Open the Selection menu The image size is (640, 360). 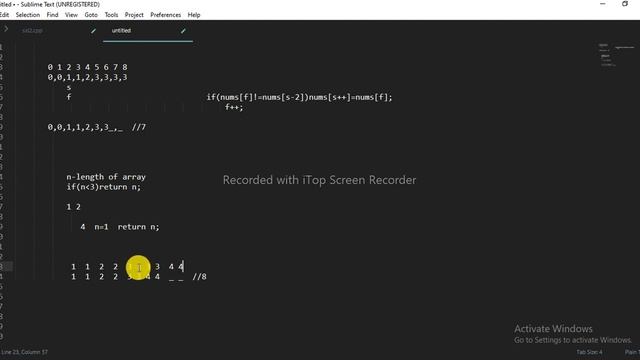(28, 15)
